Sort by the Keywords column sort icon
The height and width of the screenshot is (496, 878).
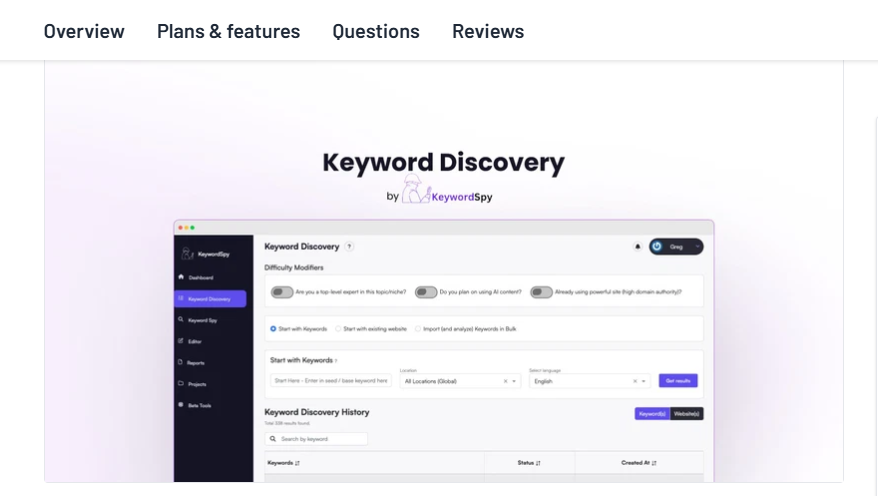pos(297,463)
